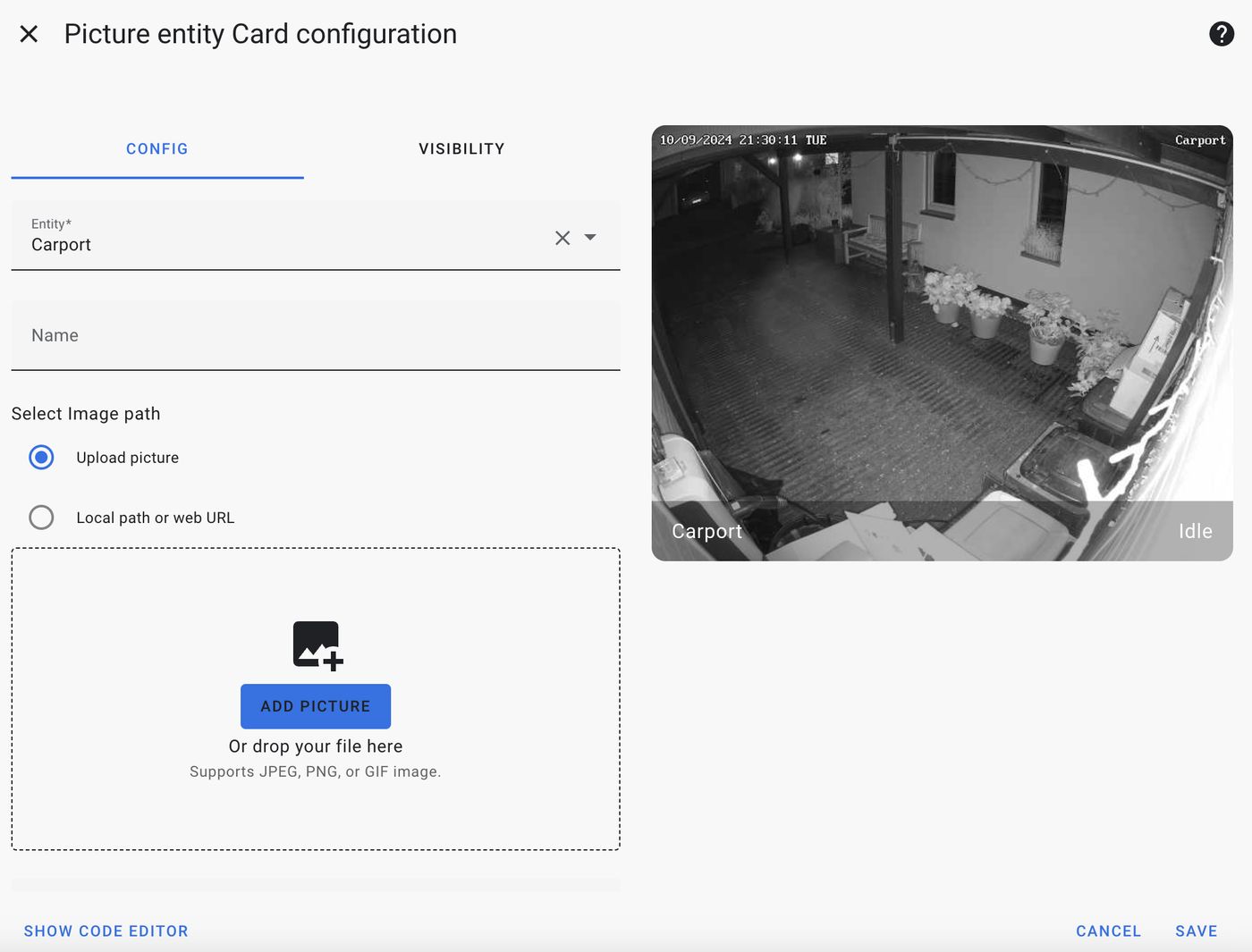The image size is (1252, 952).
Task: Switch to the VISIBILITY tab
Action: pos(461,148)
